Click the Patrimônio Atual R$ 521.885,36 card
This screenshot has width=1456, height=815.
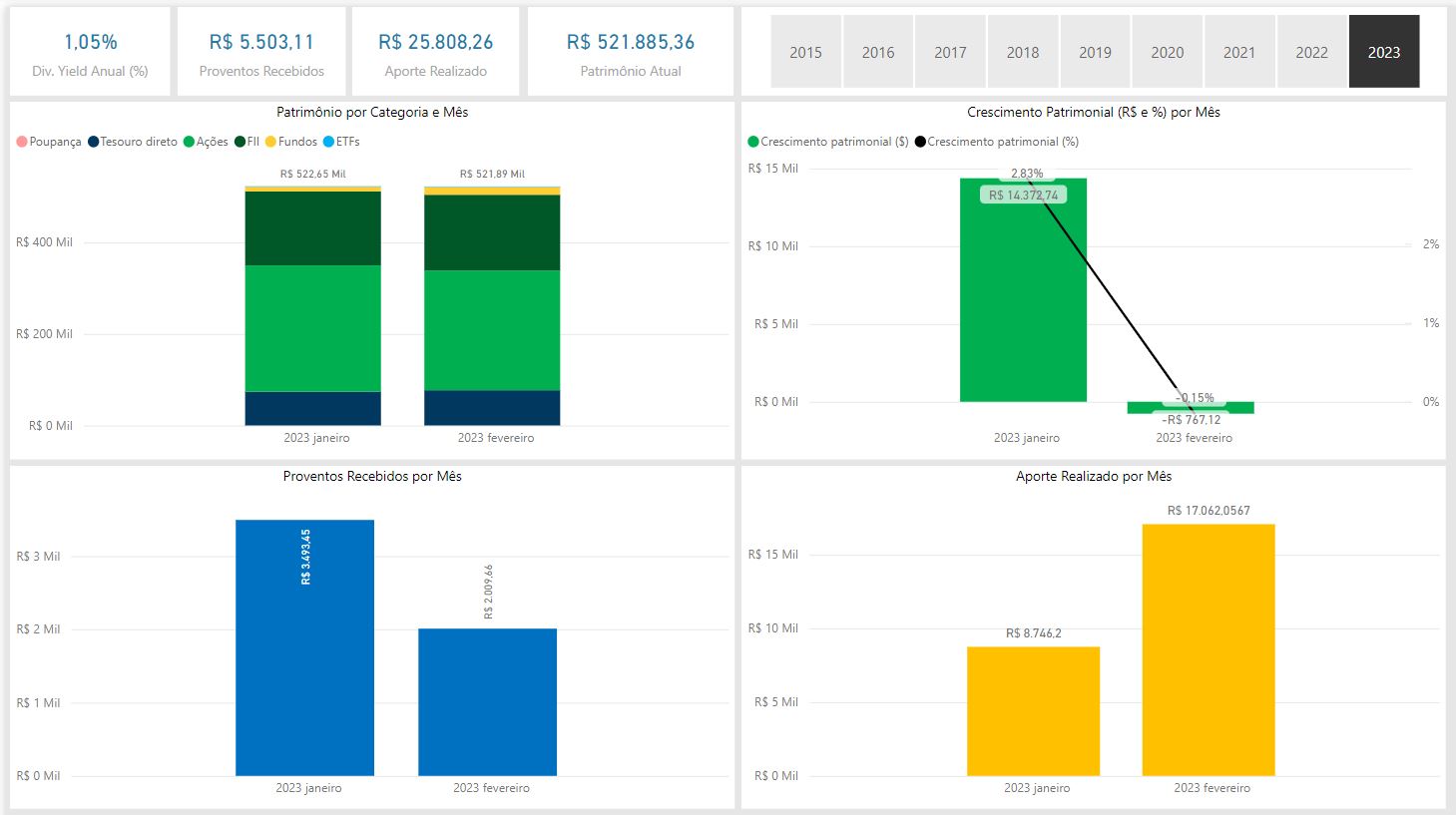pyautogui.click(x=631, y=52)
